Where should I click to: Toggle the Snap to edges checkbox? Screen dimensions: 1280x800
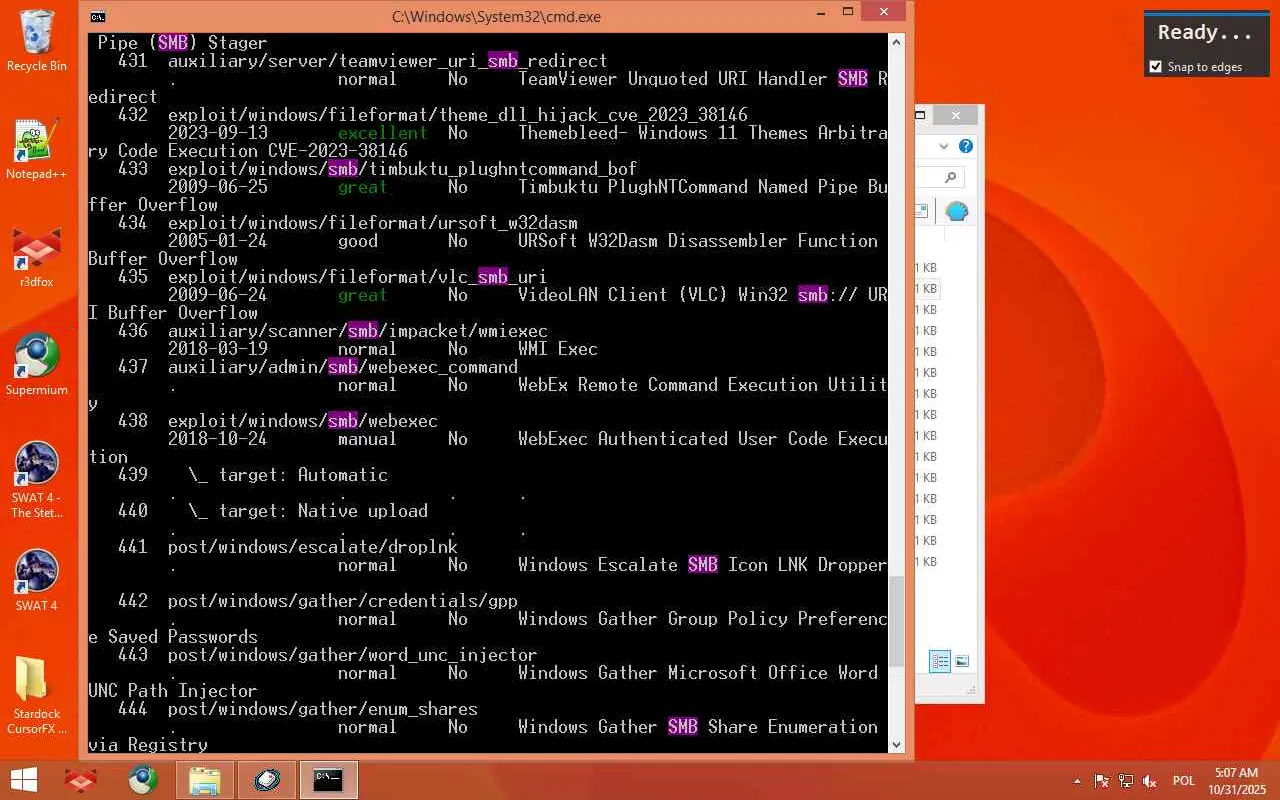click(1156, 67)
